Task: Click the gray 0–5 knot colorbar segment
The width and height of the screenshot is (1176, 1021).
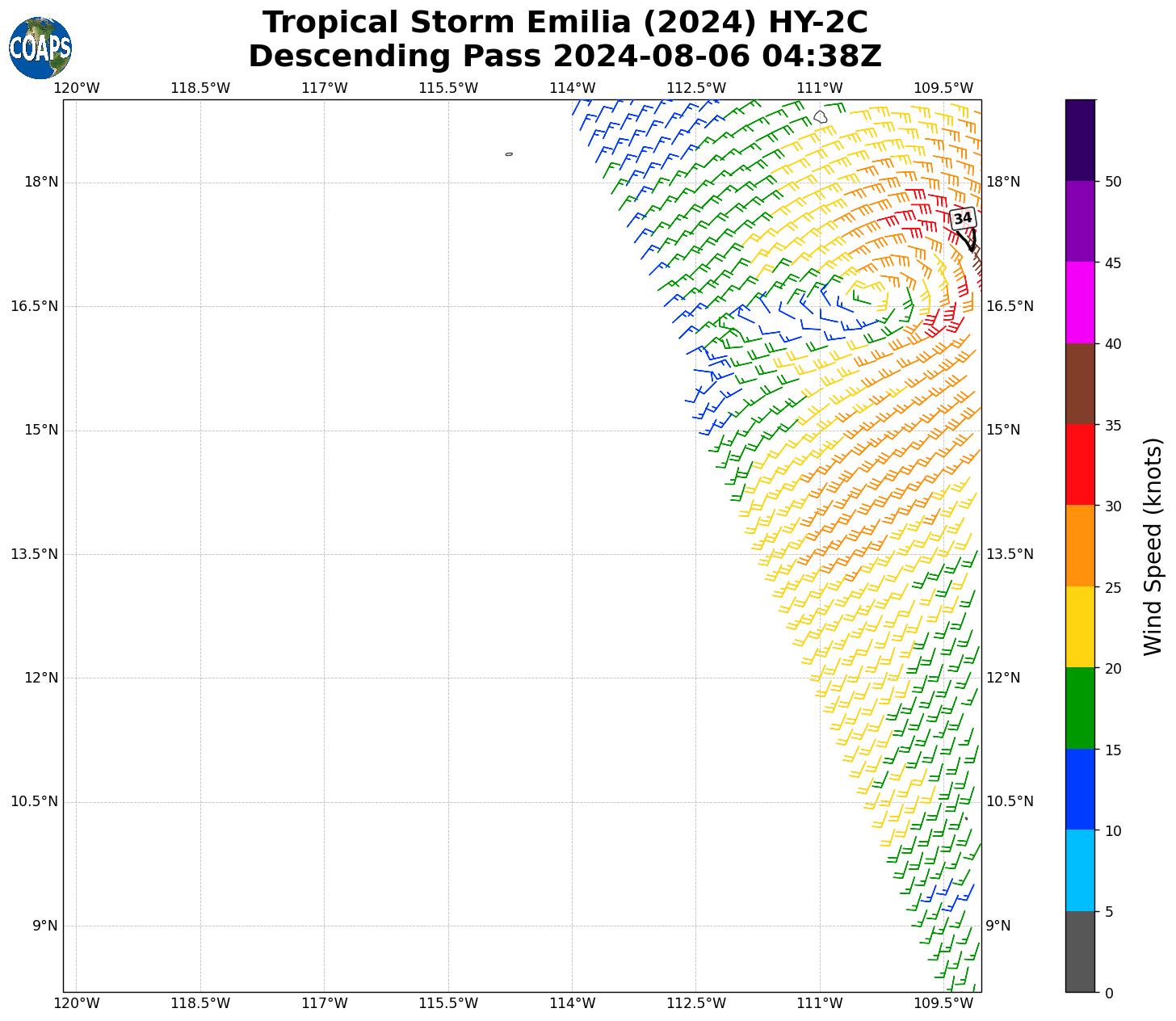Action: [x=1080, y=952]
